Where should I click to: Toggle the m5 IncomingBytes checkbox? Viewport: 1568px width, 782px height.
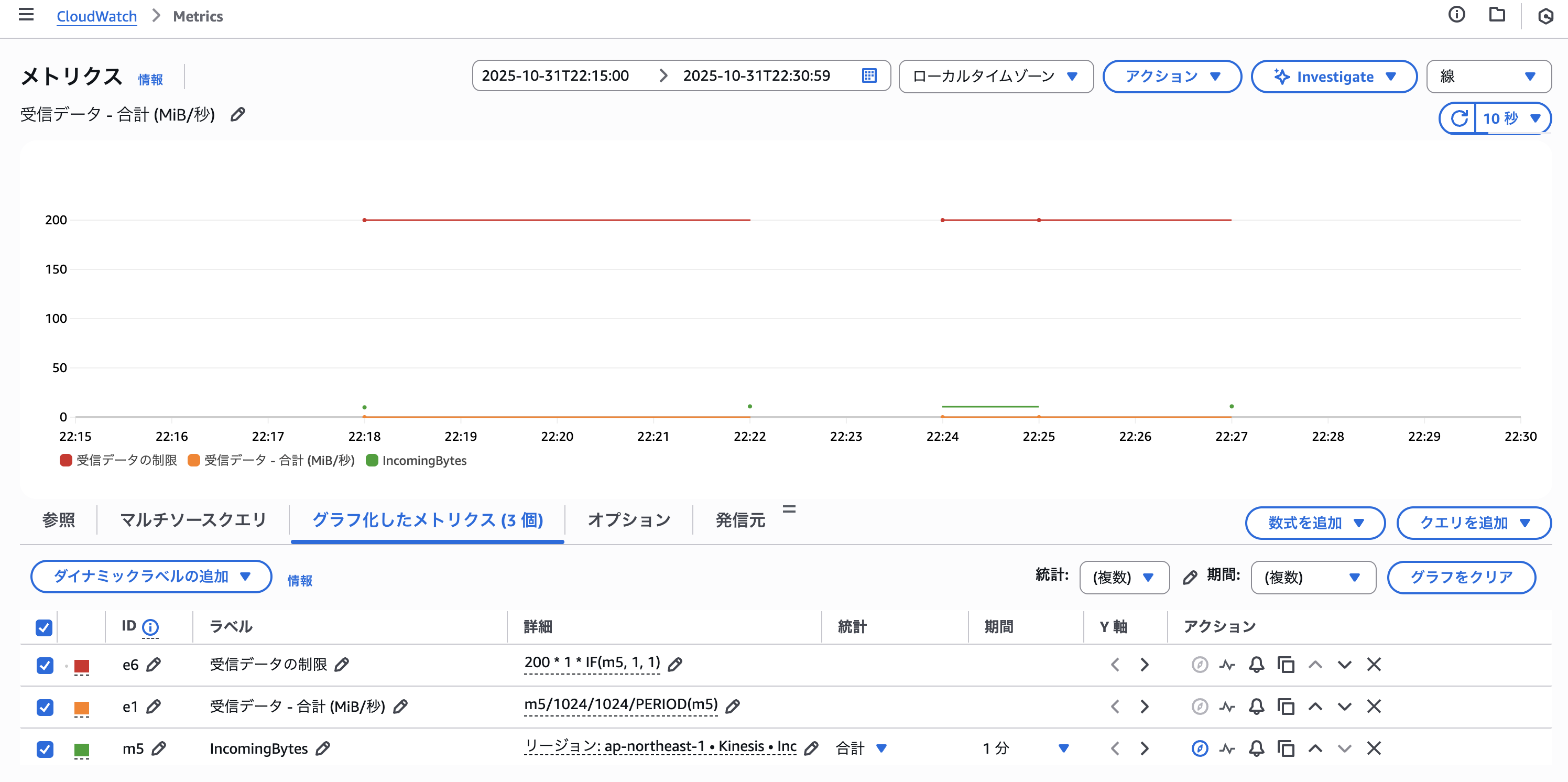[x=45, y=748]
